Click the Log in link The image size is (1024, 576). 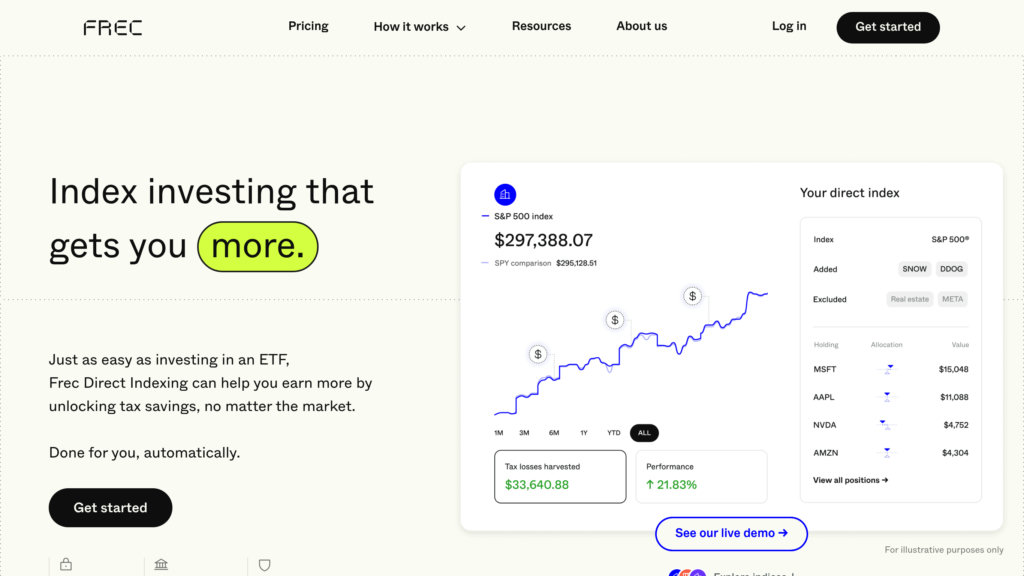pos(789,26)
